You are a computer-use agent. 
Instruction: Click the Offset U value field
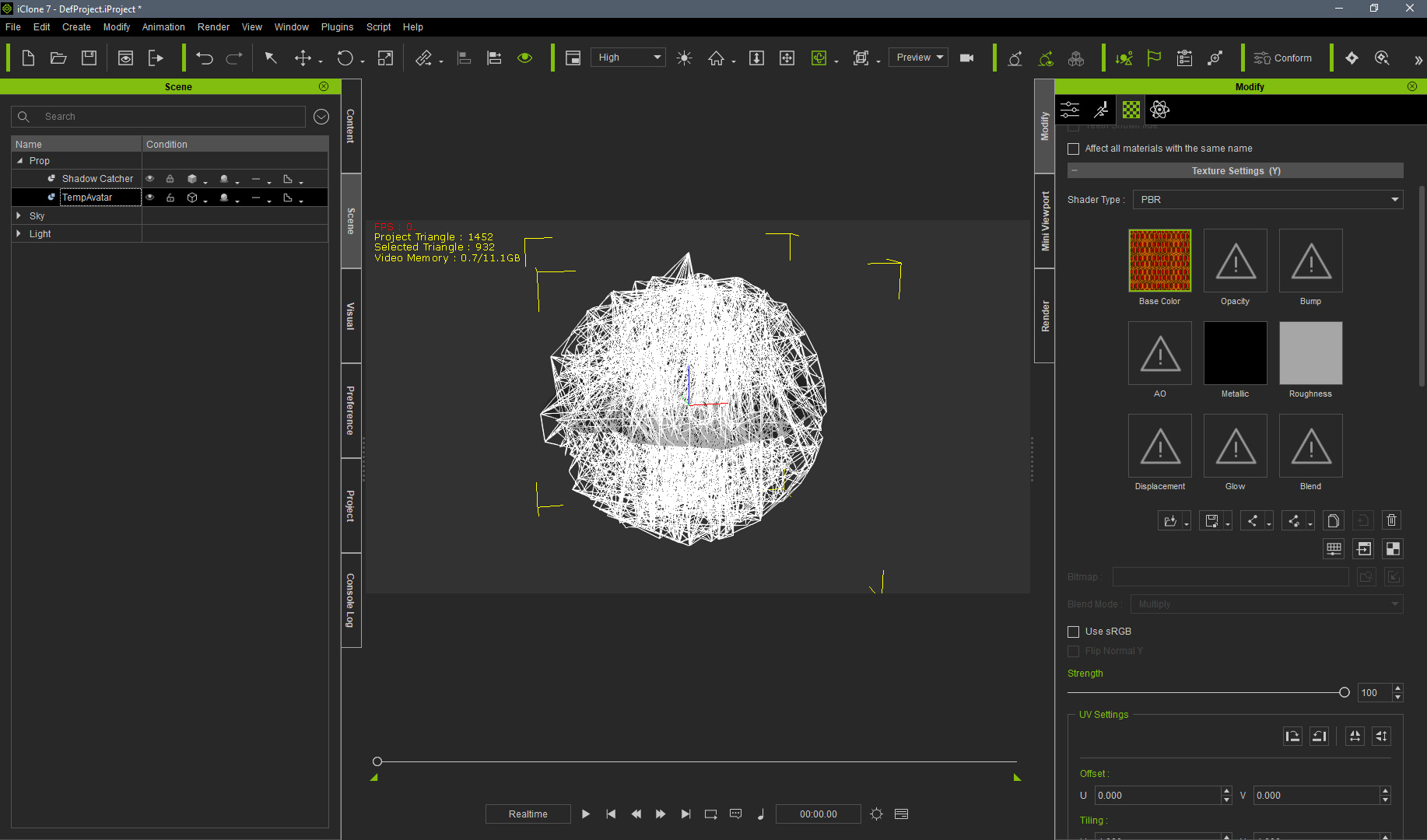[x=1158, y=796]
